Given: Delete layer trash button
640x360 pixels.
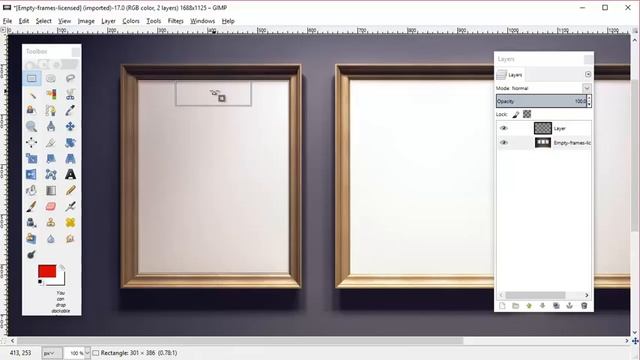Looking at the screenshot, I should point(584,306).
